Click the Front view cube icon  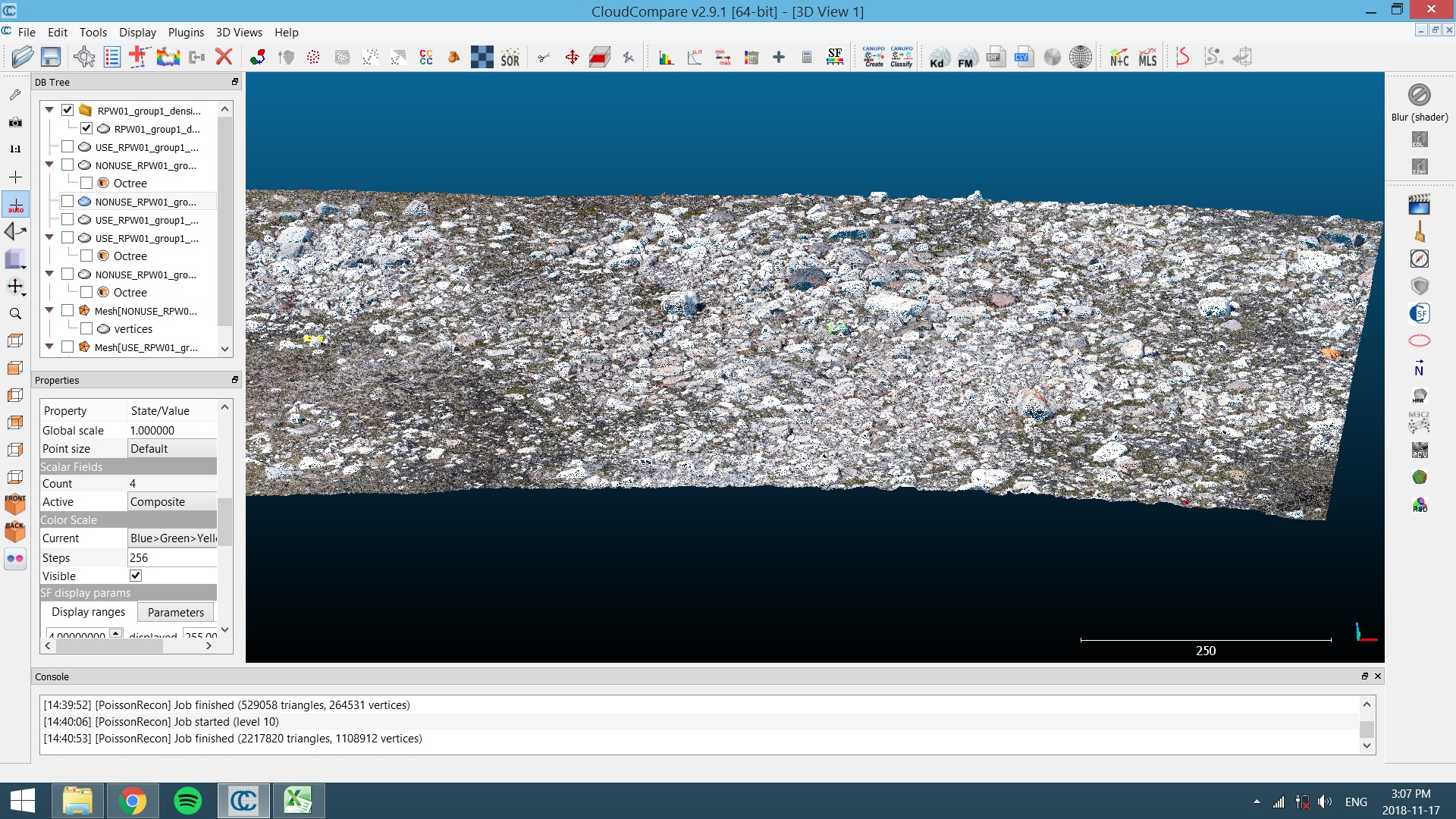[x=15, y=504]
